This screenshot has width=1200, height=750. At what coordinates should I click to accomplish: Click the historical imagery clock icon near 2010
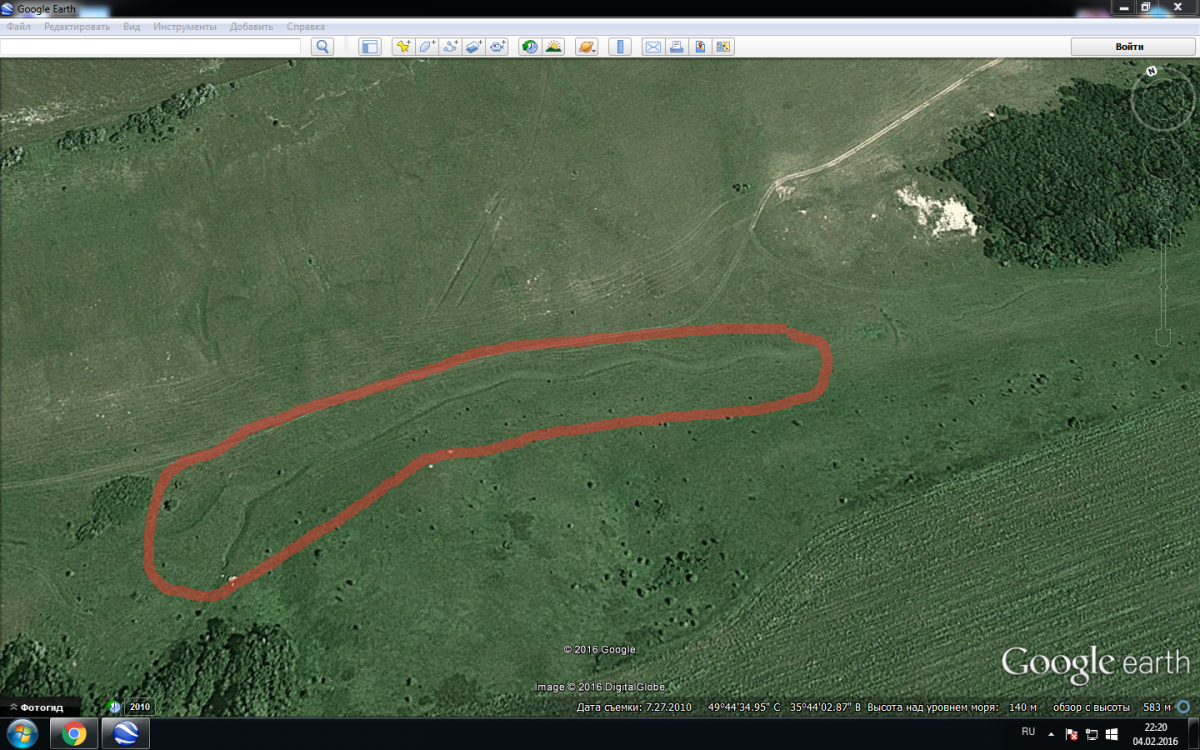114,707
